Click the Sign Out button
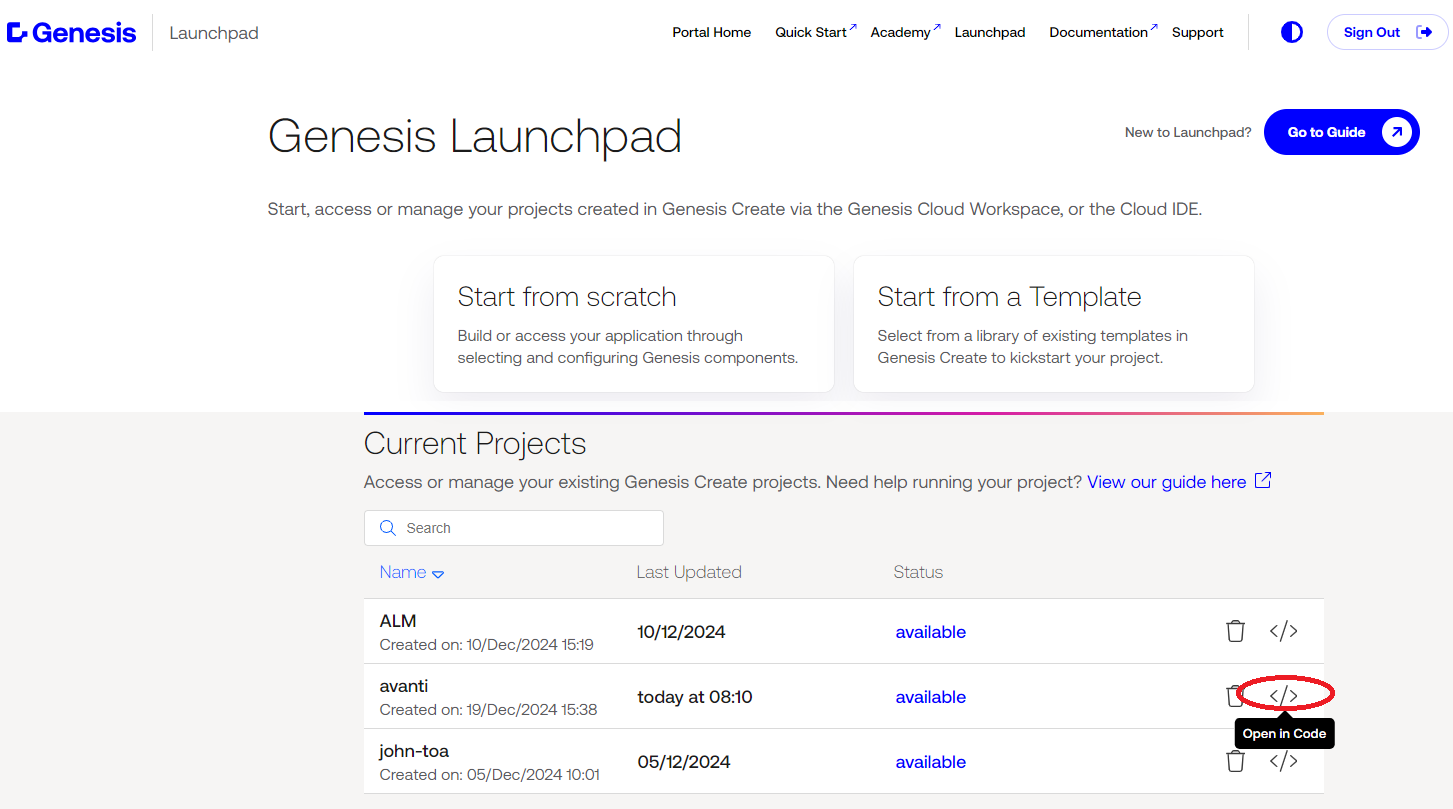The image size is (1453, 809). click(1387, 32)
